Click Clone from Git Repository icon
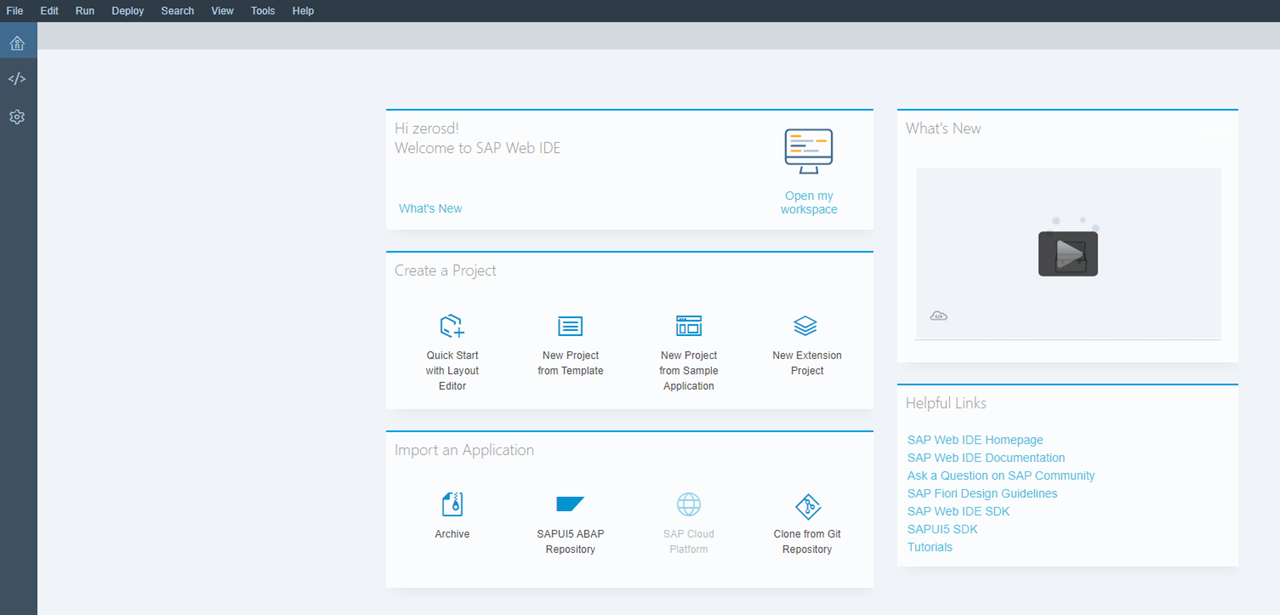 [x=807, y=505]
